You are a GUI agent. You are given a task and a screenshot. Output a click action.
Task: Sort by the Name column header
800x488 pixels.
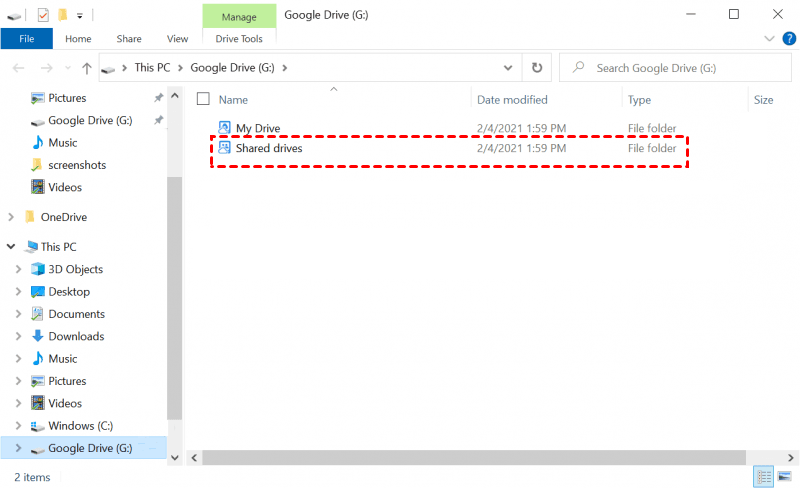[233, 100]
